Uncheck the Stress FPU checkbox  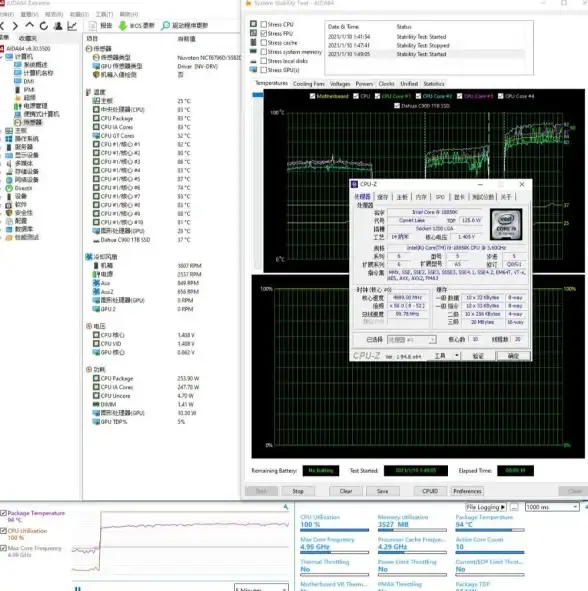264,34
